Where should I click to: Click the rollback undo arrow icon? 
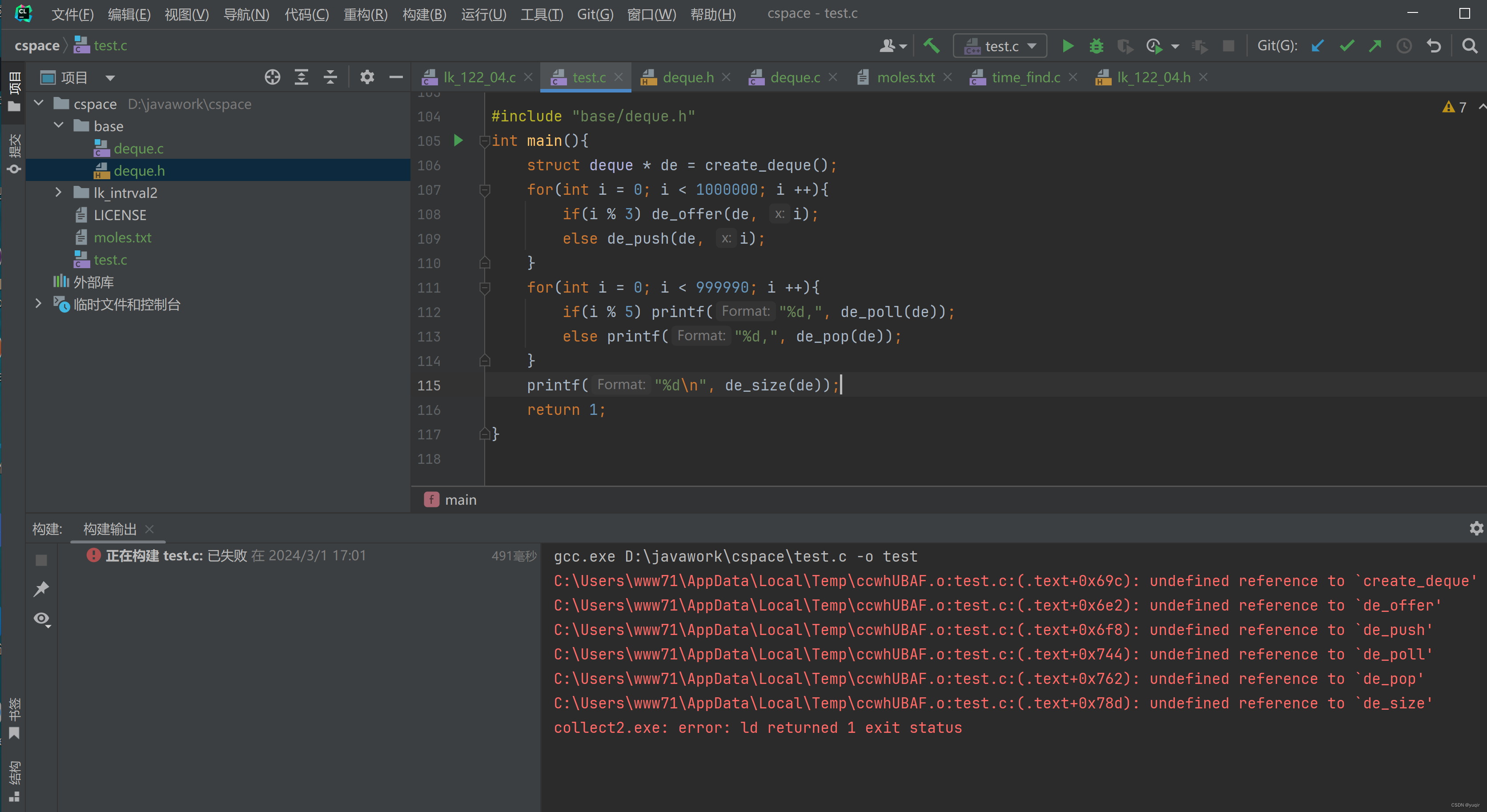point(1434,46)
